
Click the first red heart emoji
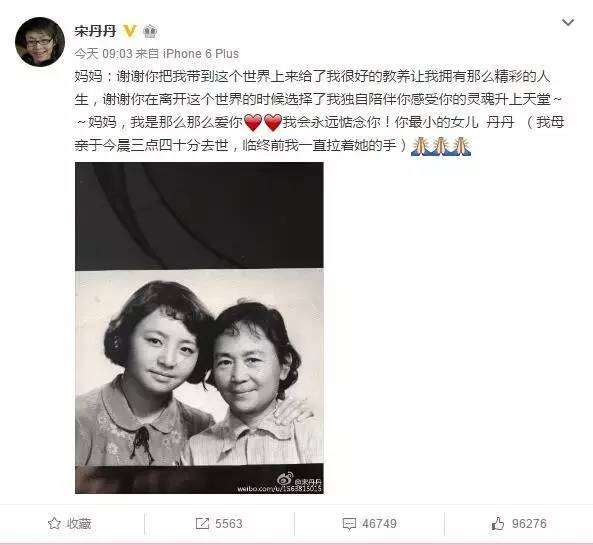click(x=253, y=123)
